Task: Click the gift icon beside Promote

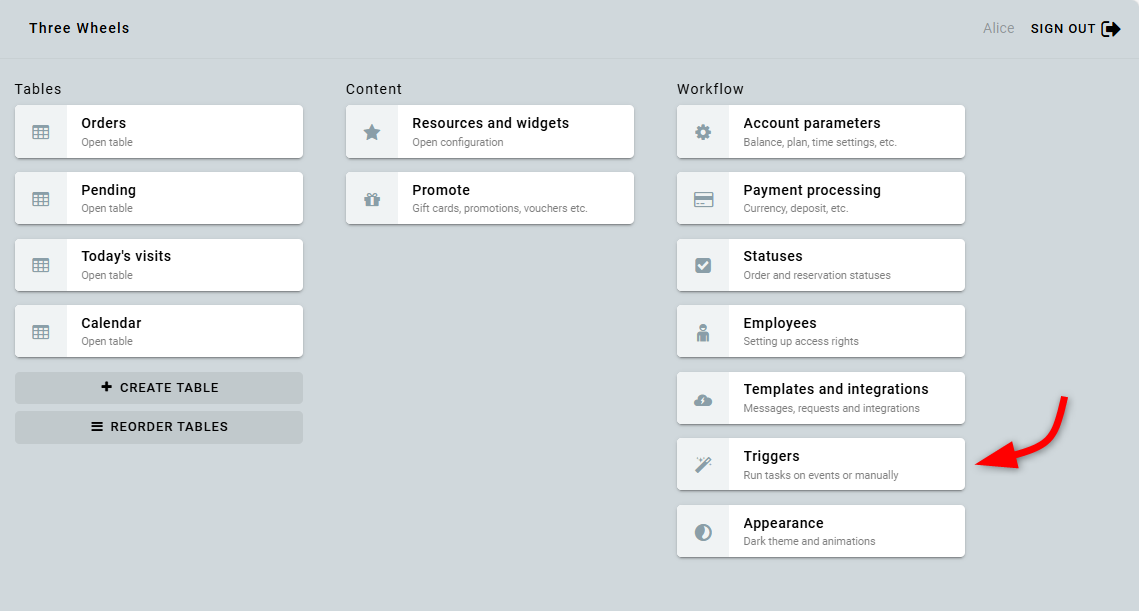Action: tap(372, 199)
